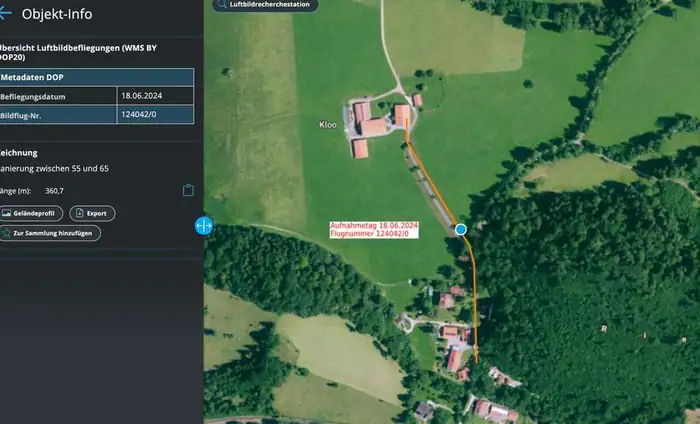Image resolution: width=700 pixels, height=424 pixels.
Task: Click the blue panel resize handle
Action: coord(204,226)
